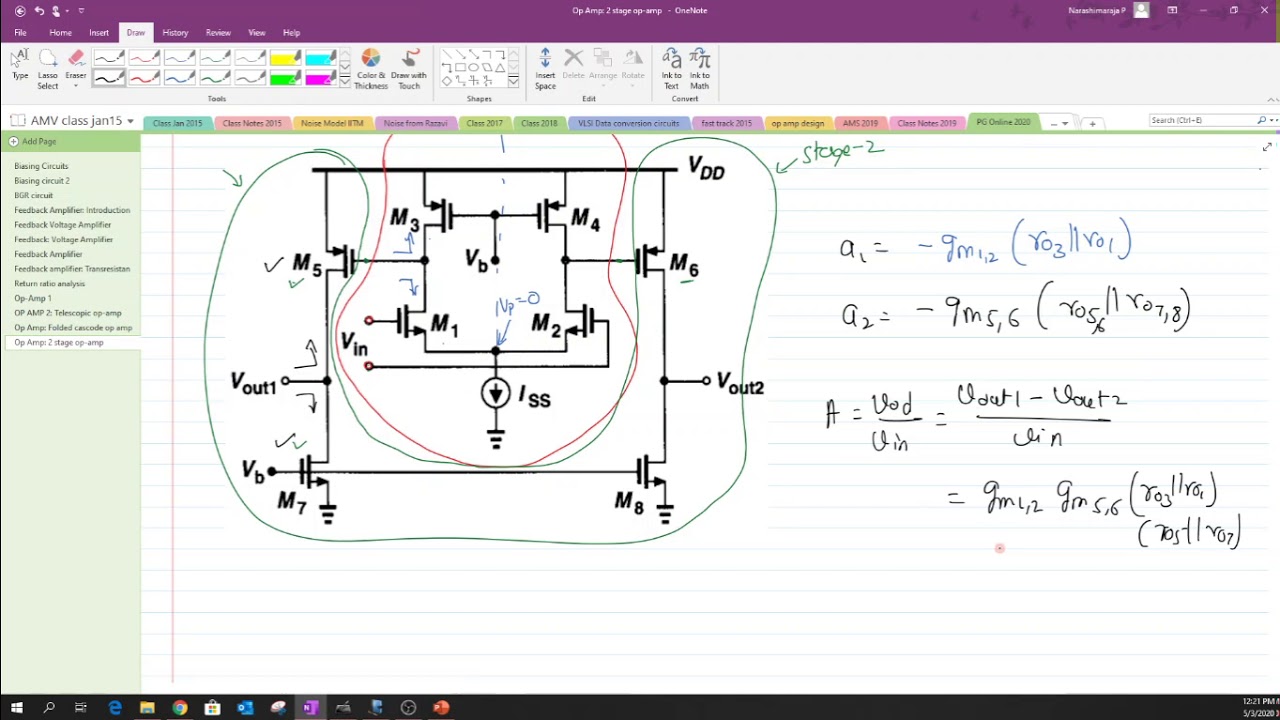
Task: Open PowerPoint from taskbar
Action: coord(441,708)
